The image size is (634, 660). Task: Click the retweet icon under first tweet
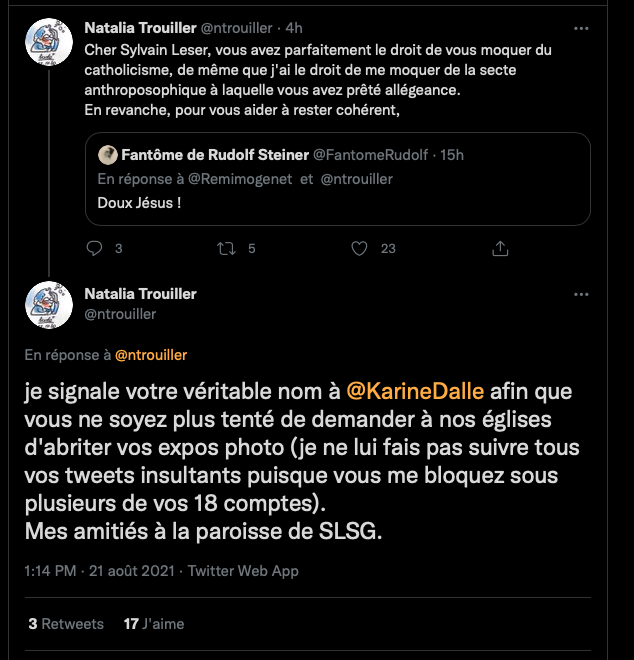click(226, 249)
